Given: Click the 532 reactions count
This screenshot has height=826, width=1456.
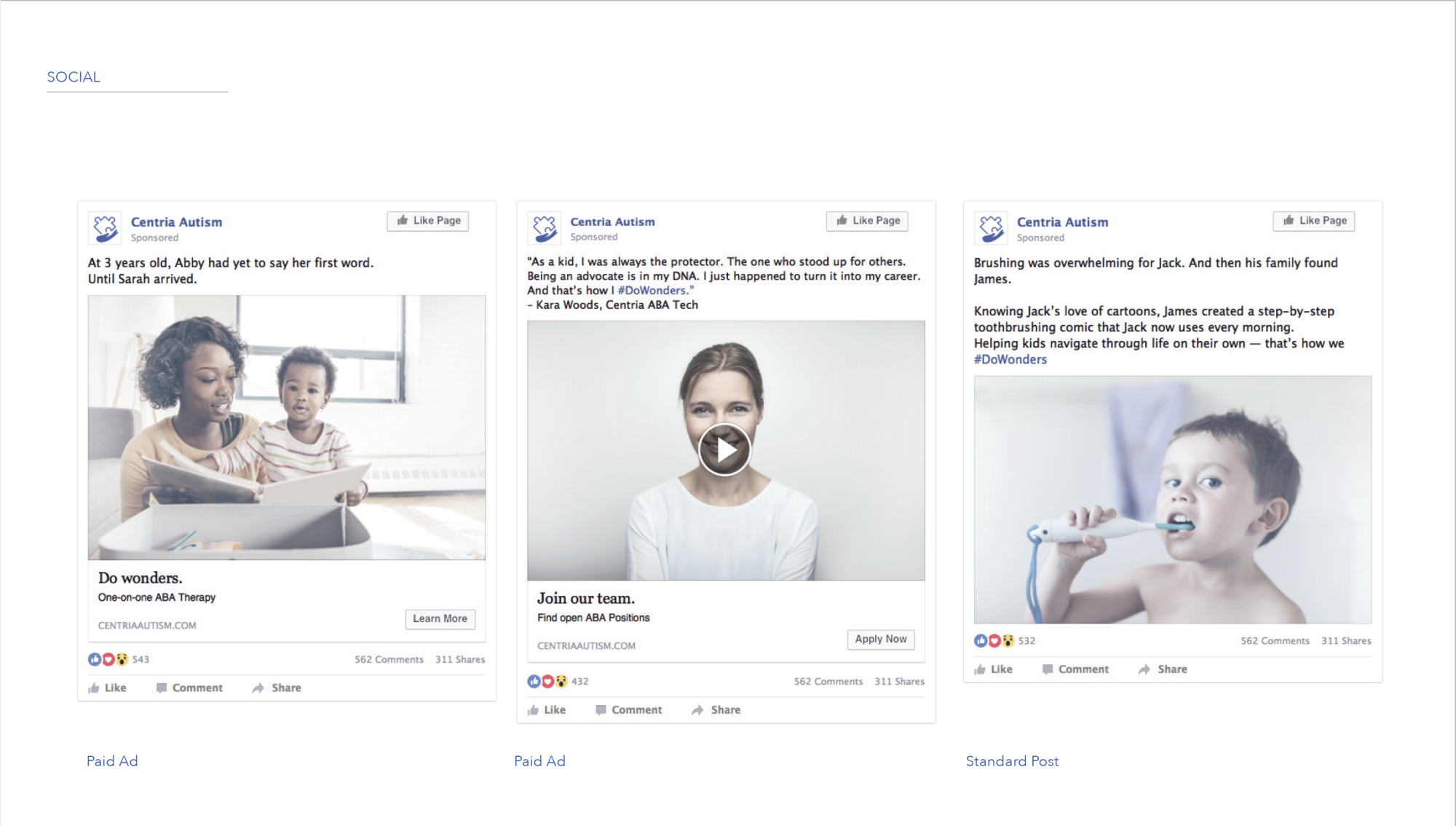Looking at the screenshot, I should (x=1026, y=640).
